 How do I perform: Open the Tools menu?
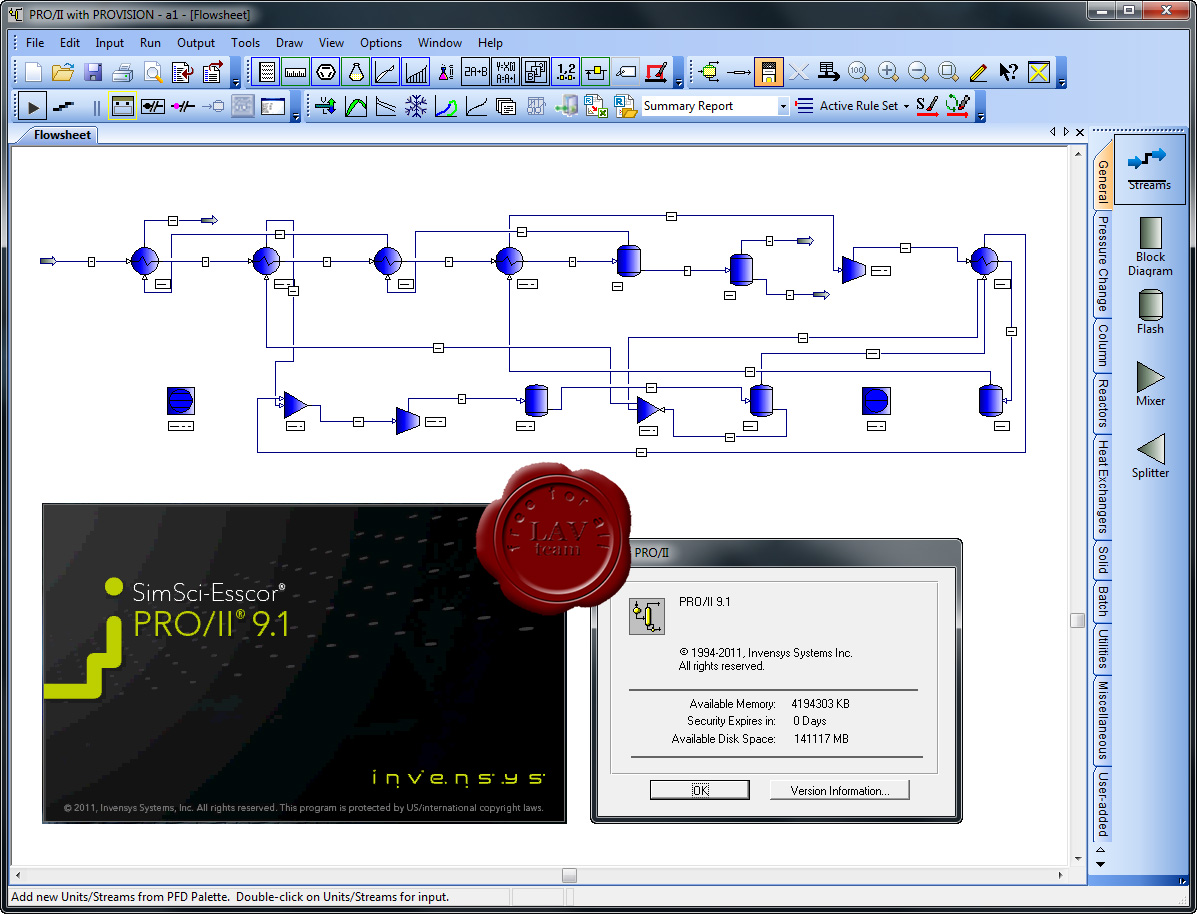(246, 43)
